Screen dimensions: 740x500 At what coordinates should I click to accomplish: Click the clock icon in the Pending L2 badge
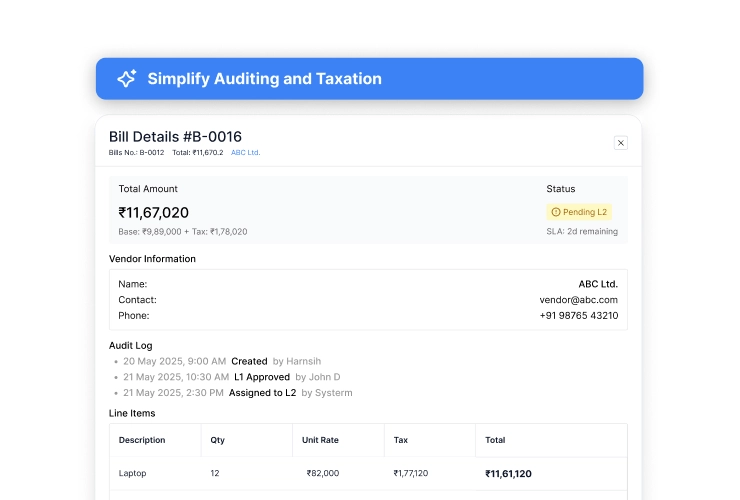click(x=556, y=212)
